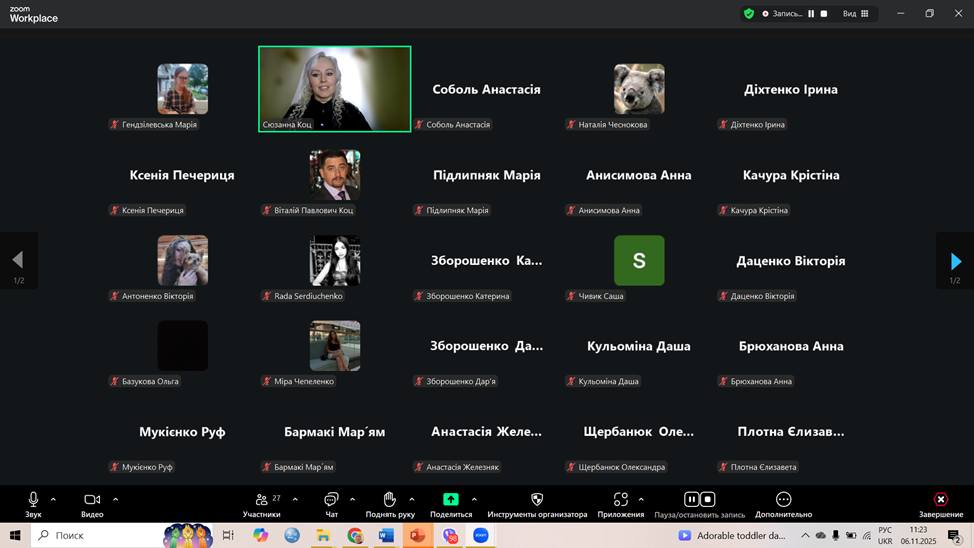The height and width of the screenshot is (548, 974).
Task: Toggle the camera (Видео) on or off
Action: pyautogui.click(x=92, y=500)
